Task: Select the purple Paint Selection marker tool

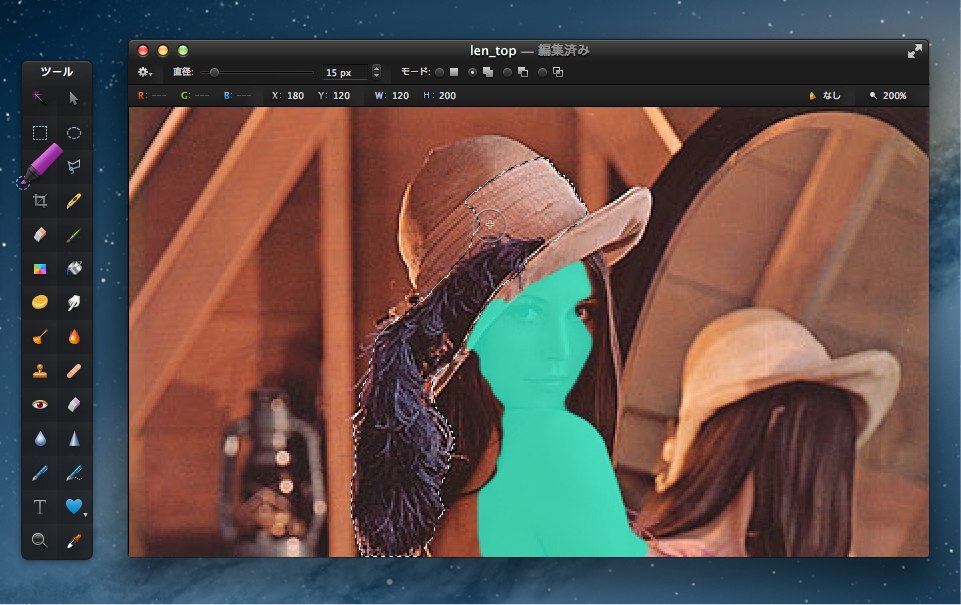Action: tap(40, 166)
